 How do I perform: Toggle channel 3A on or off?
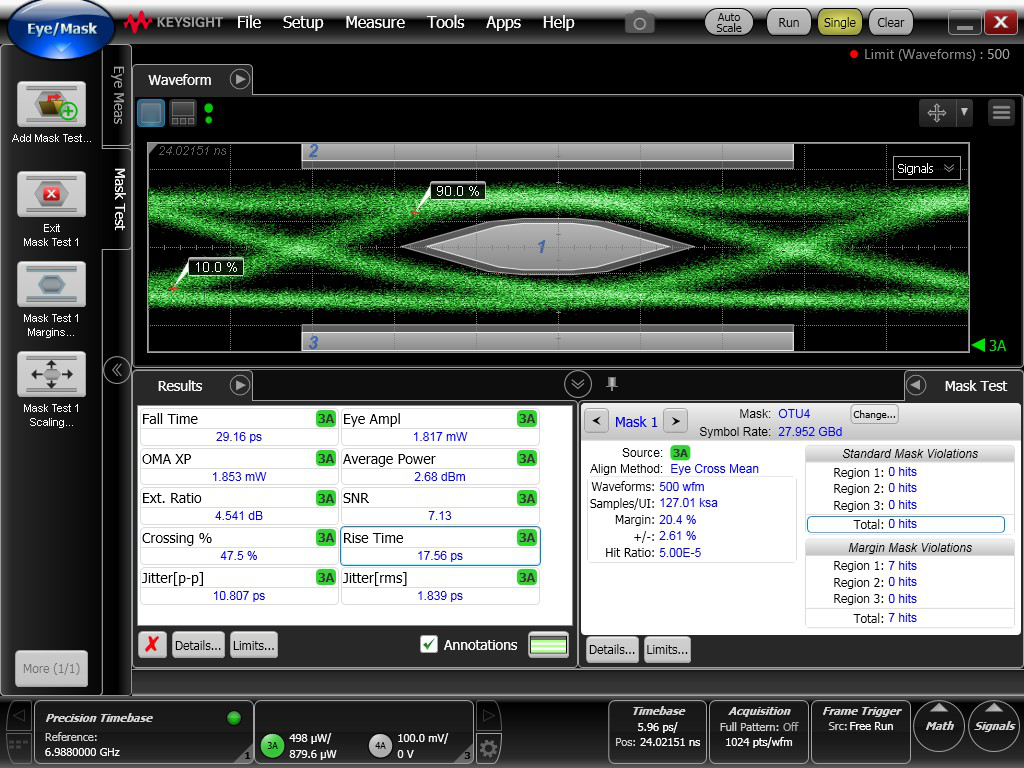[x=272, y=745]
